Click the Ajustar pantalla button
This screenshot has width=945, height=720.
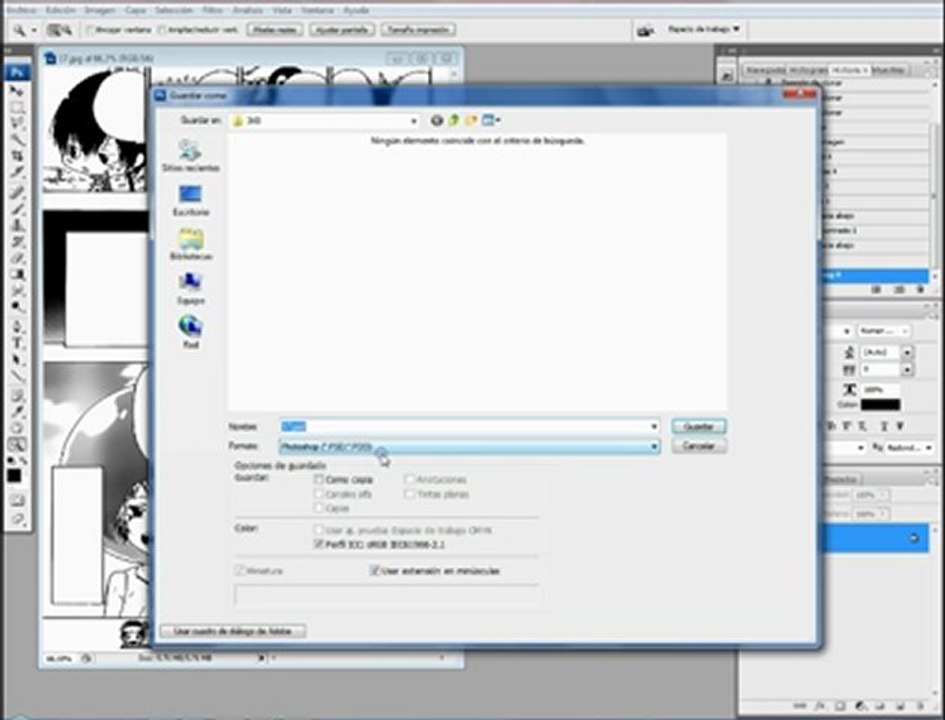click(342, 30)
